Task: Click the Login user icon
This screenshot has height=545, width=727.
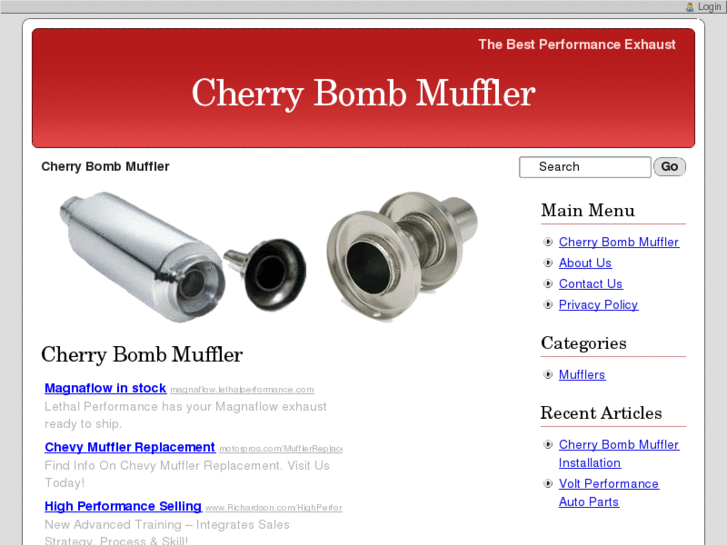Action: (690, 7)
